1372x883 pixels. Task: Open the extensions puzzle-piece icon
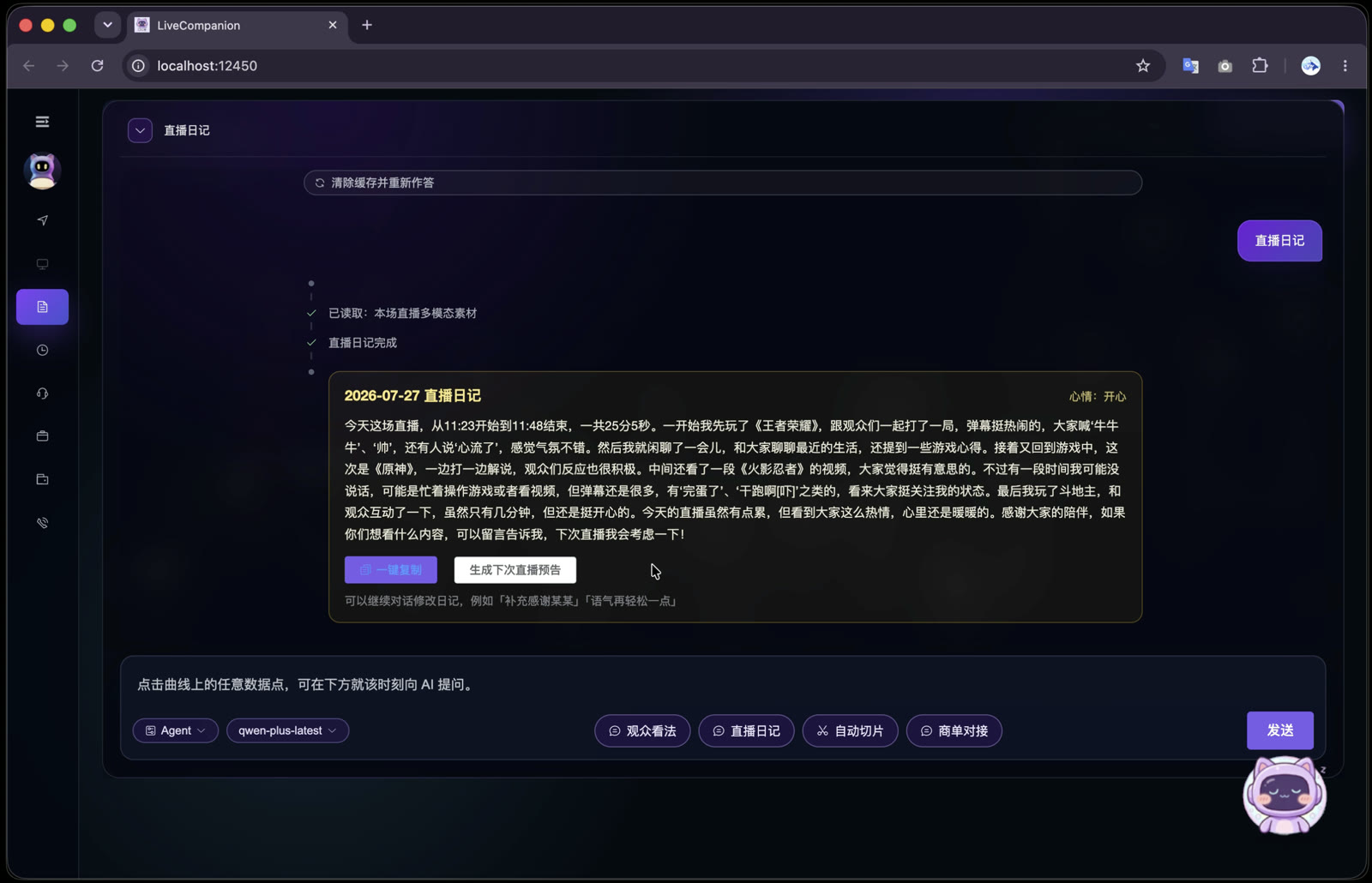1260,66
